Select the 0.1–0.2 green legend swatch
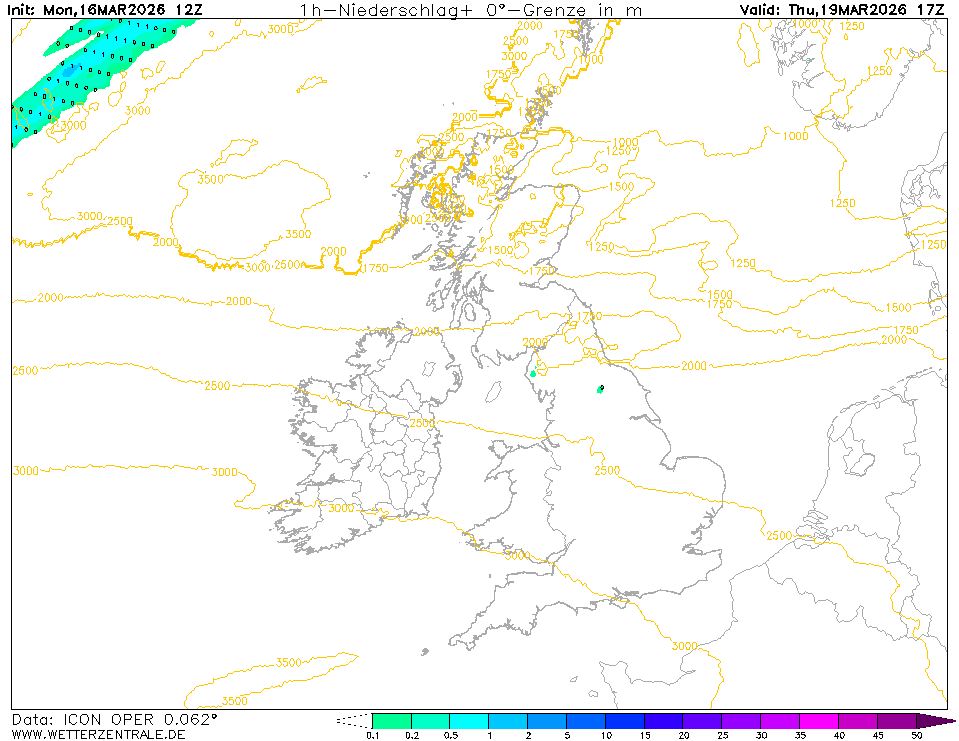 pos(391,720)
